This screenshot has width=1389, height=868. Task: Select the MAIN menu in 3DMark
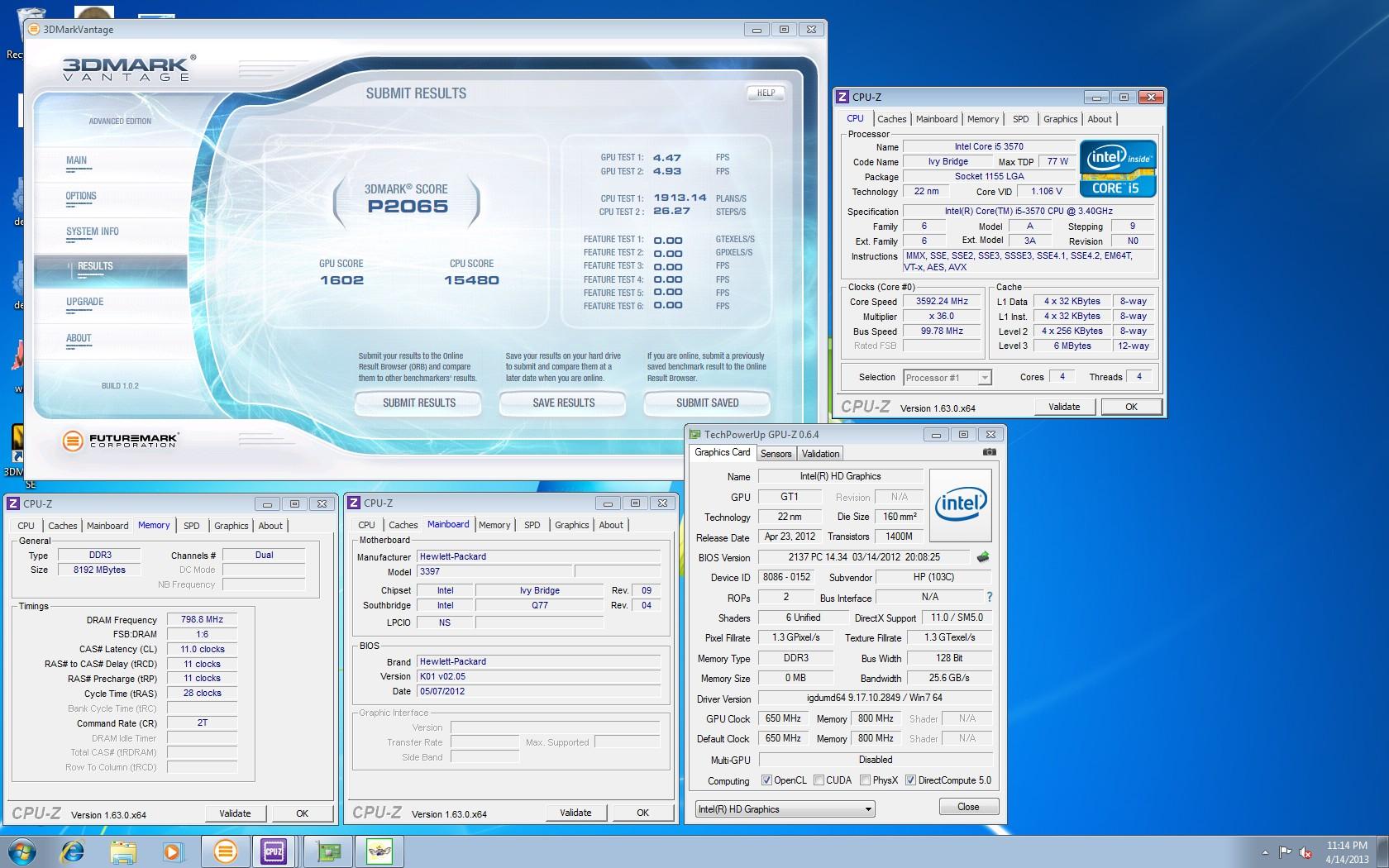click(x=77, y=160)
